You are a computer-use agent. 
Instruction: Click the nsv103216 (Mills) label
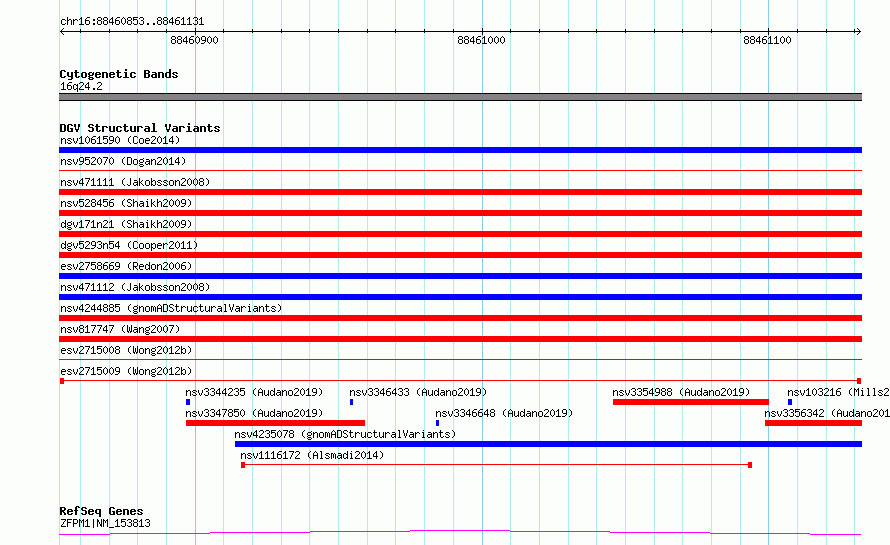(838, 392)
